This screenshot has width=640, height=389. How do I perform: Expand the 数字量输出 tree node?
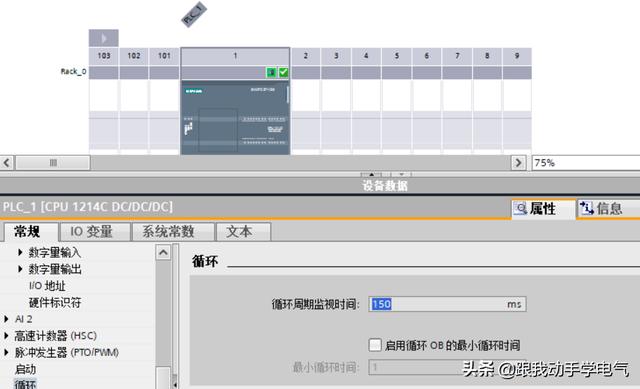tap(20, 269)
